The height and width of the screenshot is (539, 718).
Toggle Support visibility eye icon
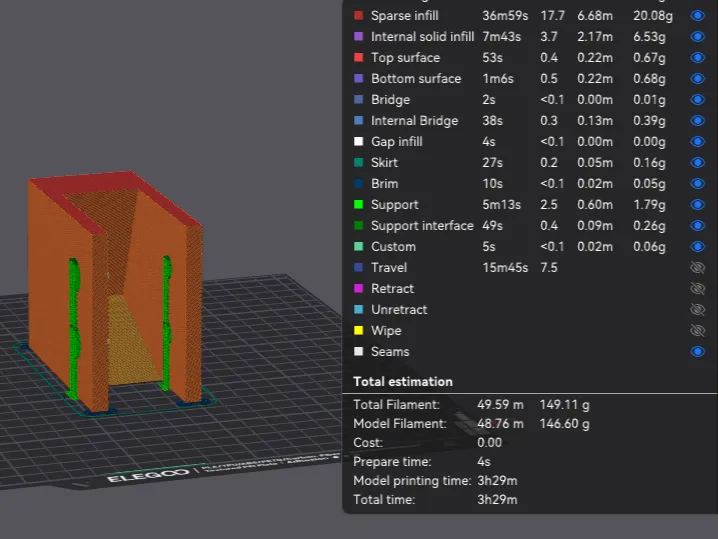point(697,205)
